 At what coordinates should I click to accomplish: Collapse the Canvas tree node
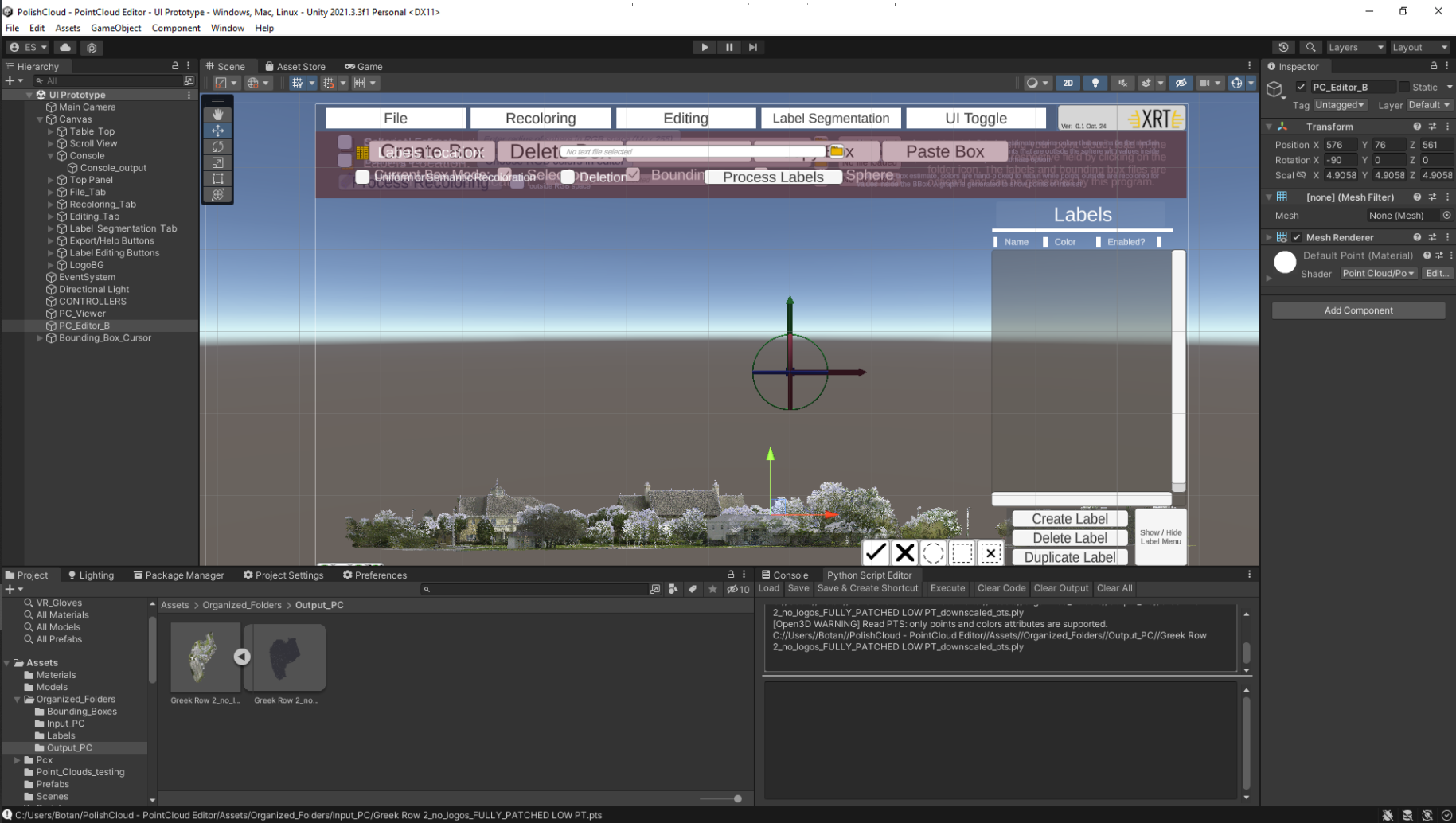(40, 119)
